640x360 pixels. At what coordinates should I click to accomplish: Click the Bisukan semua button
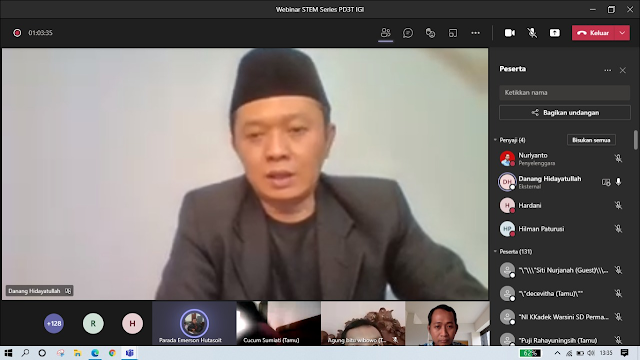[x=591, y=140]
